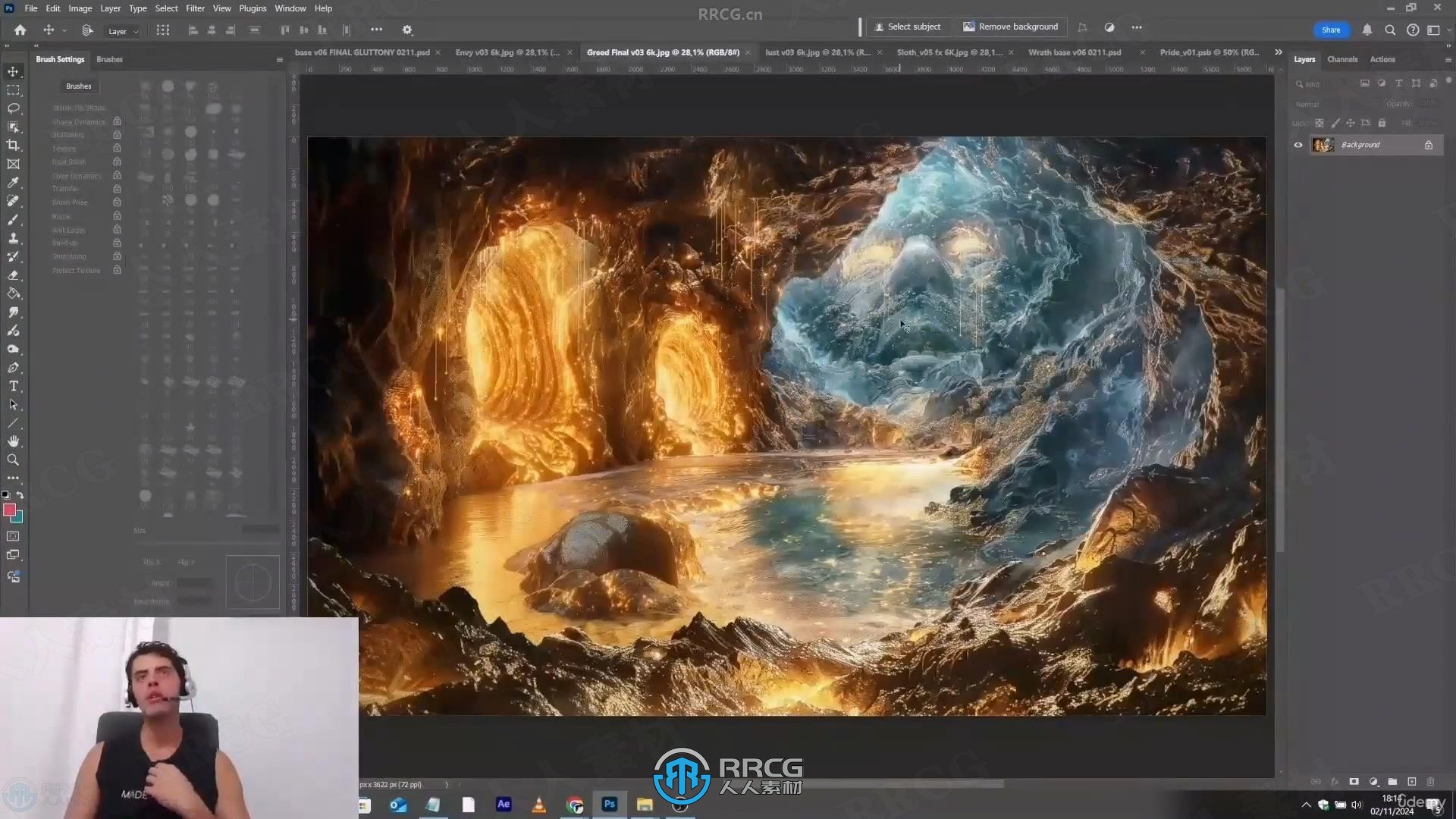Open the Brush Settings panel menu
The image size is (1456, 819).
(x=279, y=59)
